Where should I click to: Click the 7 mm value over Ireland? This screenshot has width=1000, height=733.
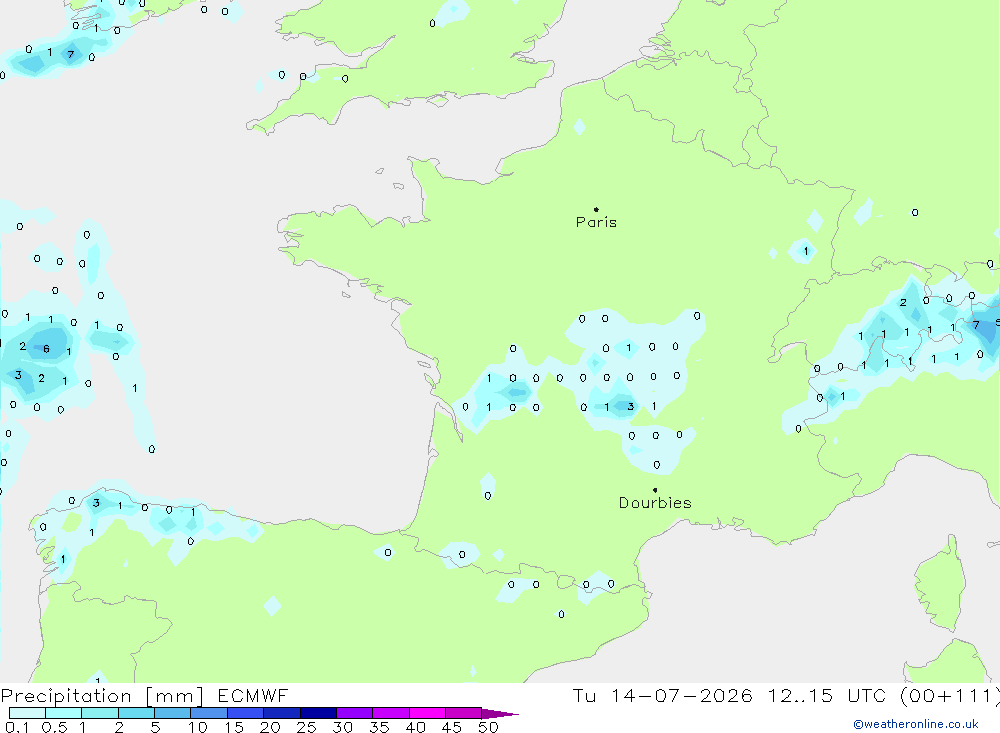point(71,54)
